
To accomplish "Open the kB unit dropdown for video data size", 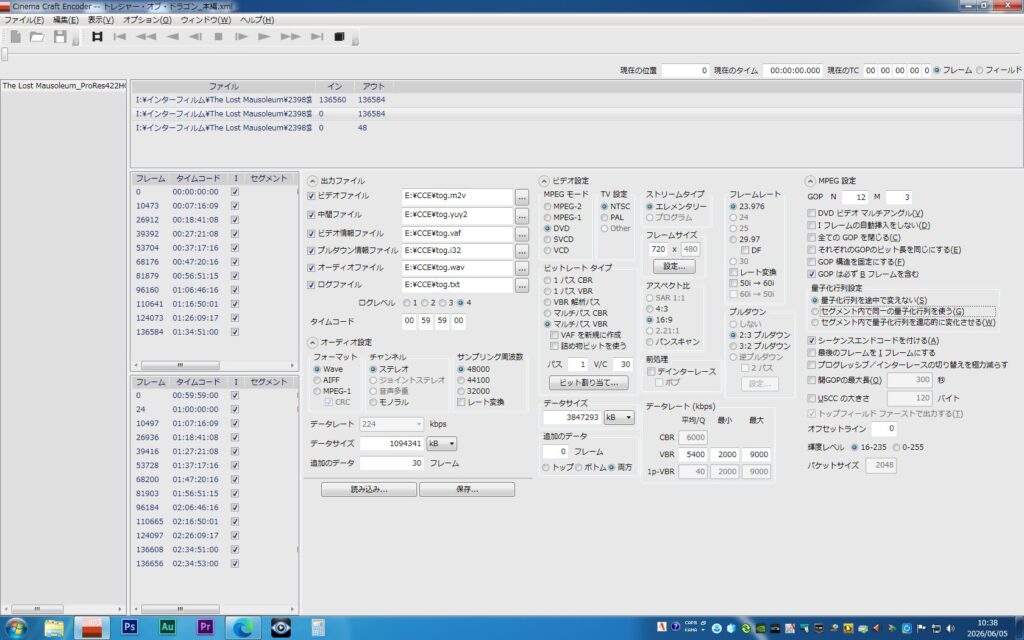I will coord(619,417).
